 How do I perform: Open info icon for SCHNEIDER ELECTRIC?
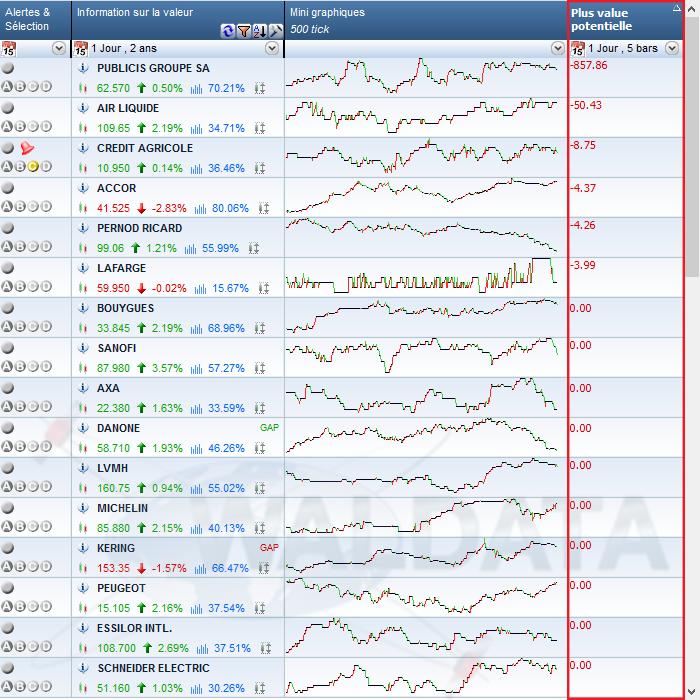[83, 668]
